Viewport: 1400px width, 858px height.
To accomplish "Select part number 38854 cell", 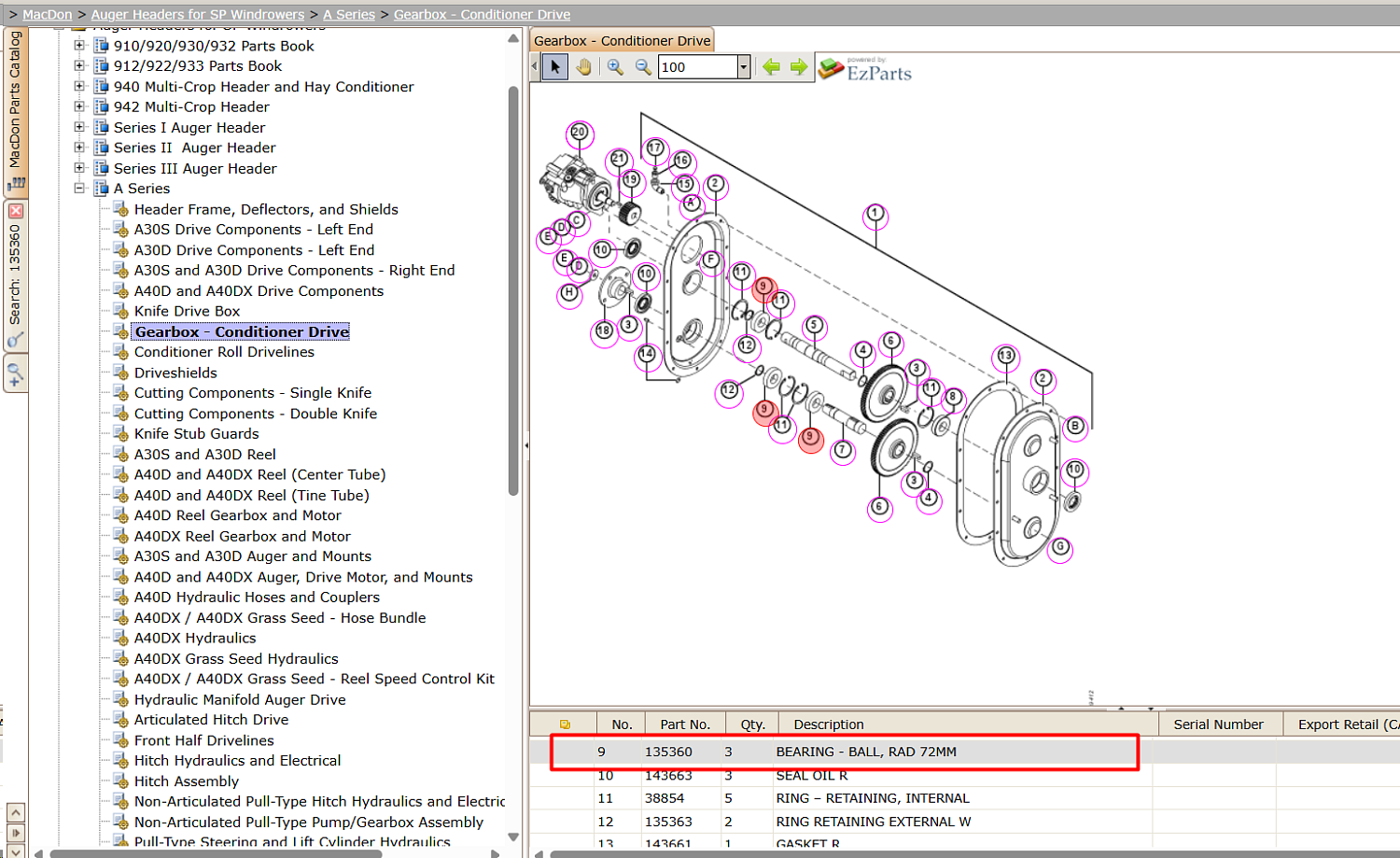I will tap(665, 798).
